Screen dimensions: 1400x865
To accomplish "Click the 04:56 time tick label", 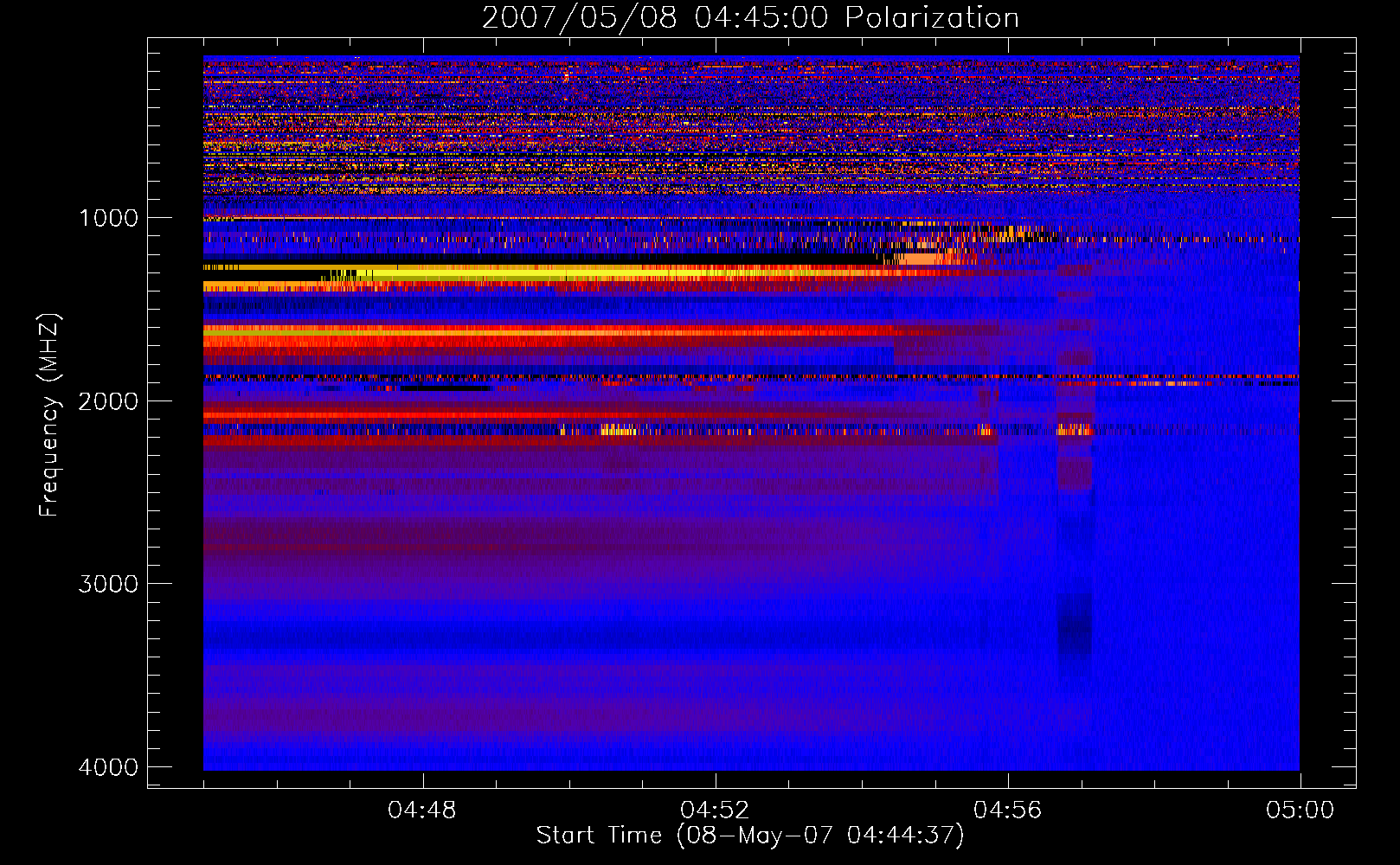I will point(1008,811).
